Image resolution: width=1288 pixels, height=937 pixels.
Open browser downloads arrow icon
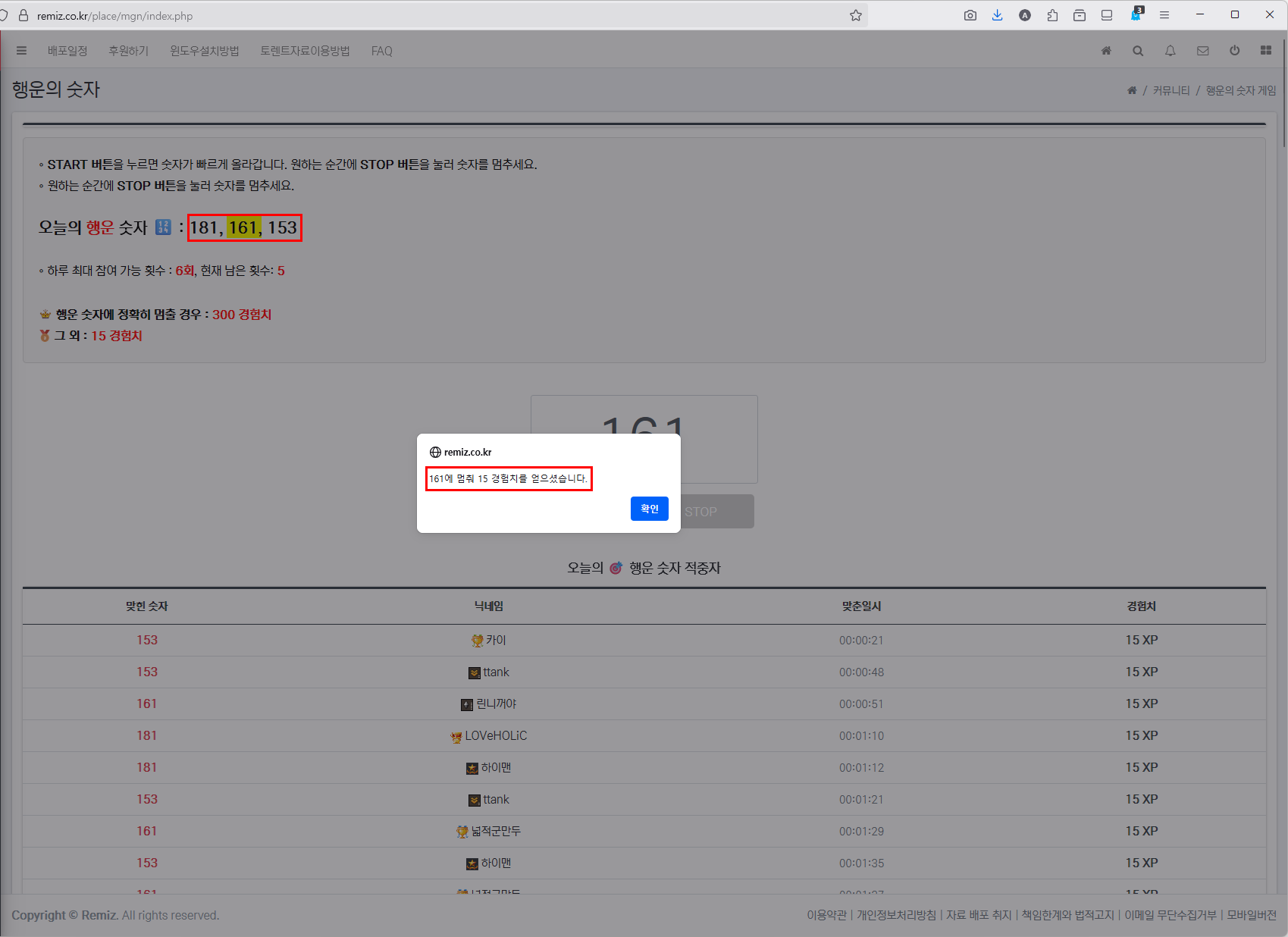[x=998, y=15]
